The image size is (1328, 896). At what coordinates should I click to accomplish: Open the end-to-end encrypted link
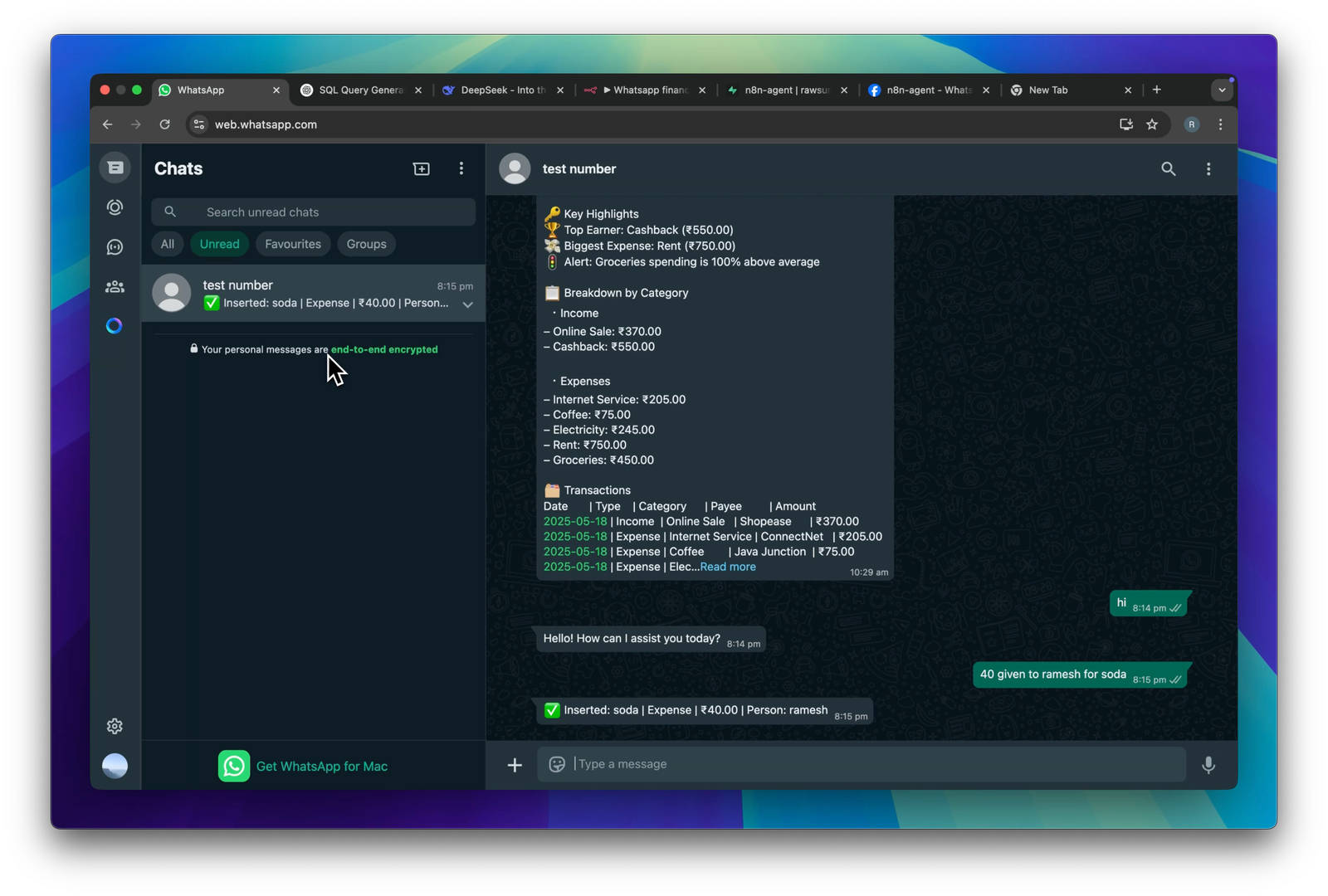click(x=384, y=349)
